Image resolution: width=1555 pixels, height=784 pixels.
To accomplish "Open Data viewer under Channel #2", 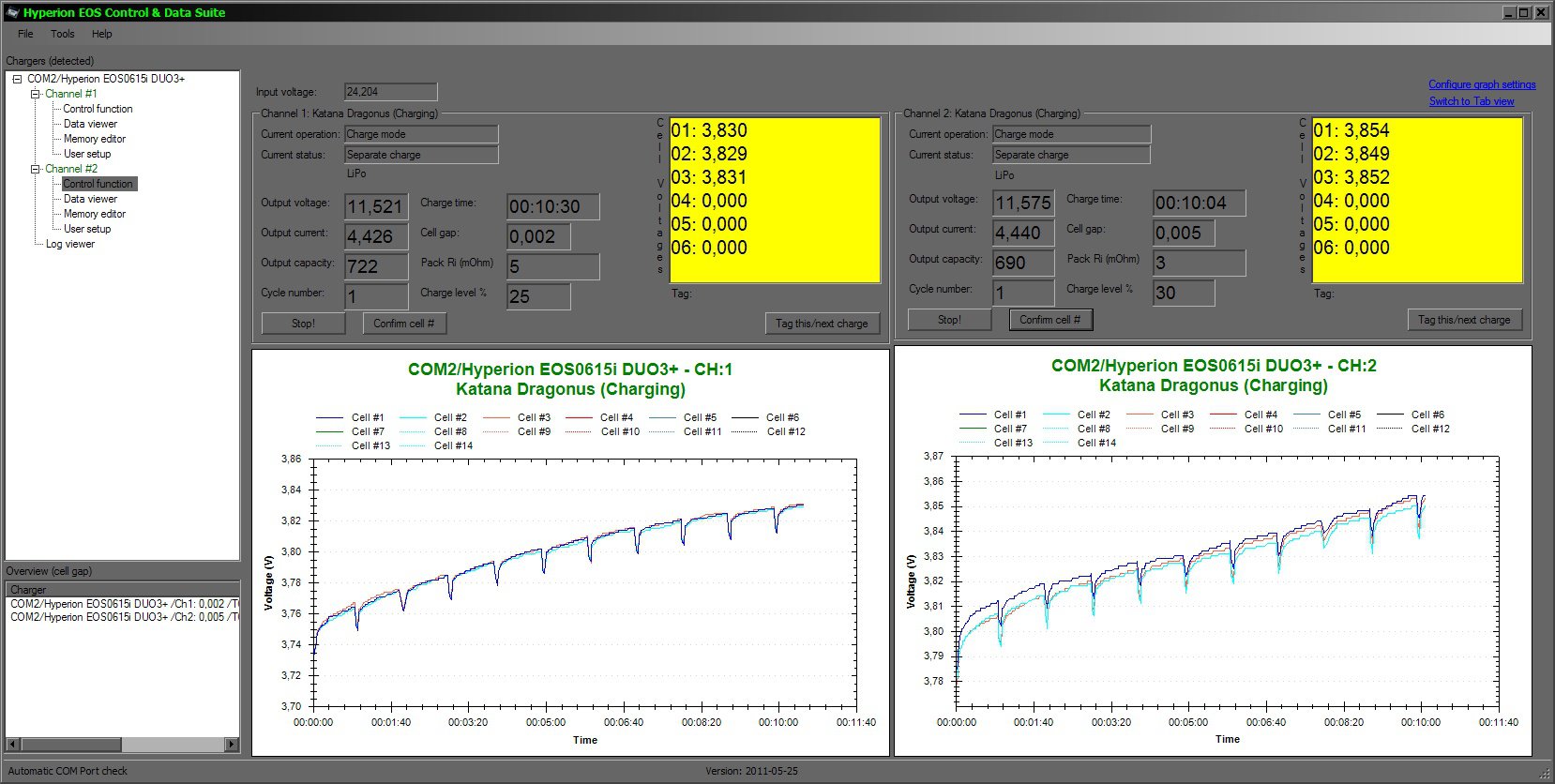I will 90,199.
